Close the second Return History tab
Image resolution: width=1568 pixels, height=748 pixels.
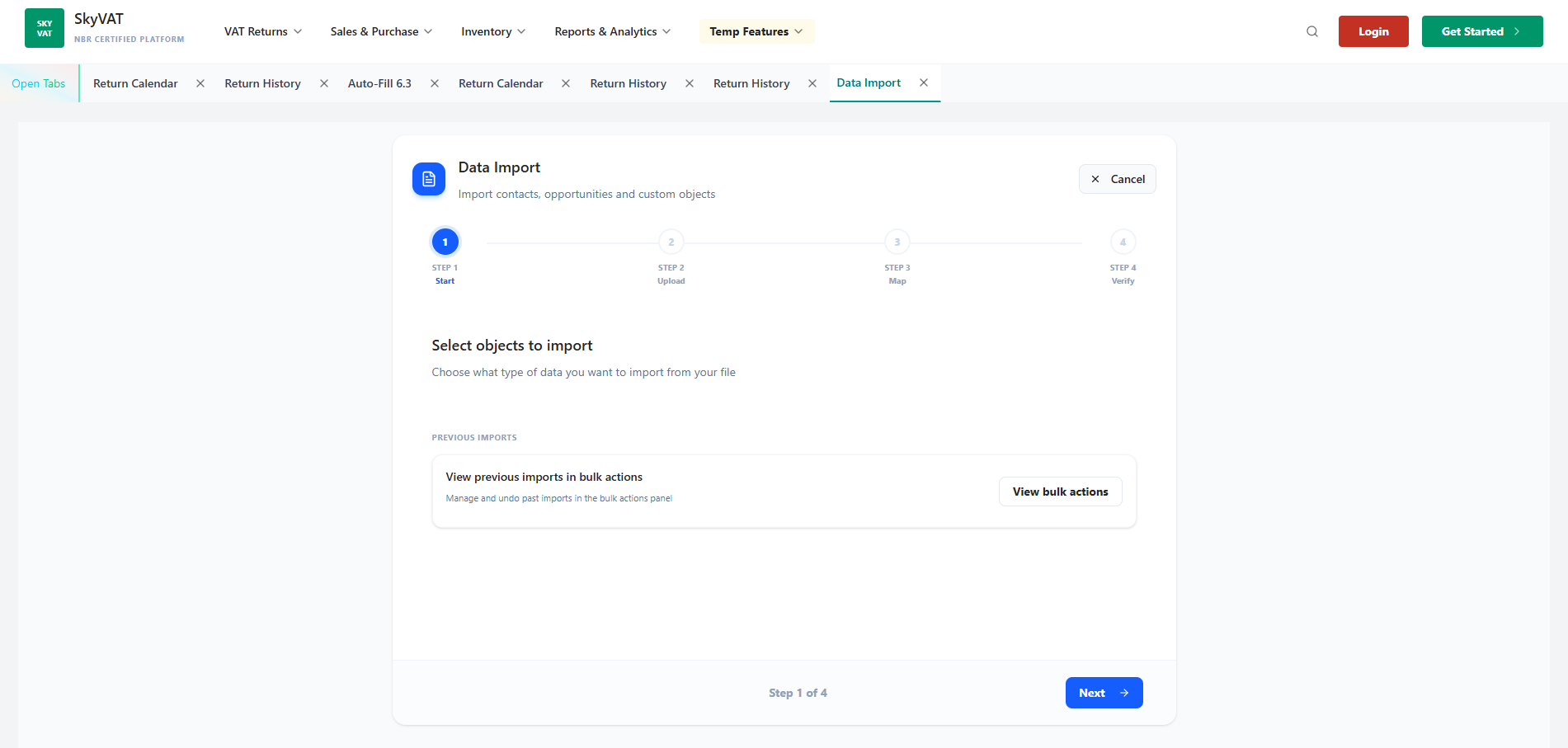690,83
